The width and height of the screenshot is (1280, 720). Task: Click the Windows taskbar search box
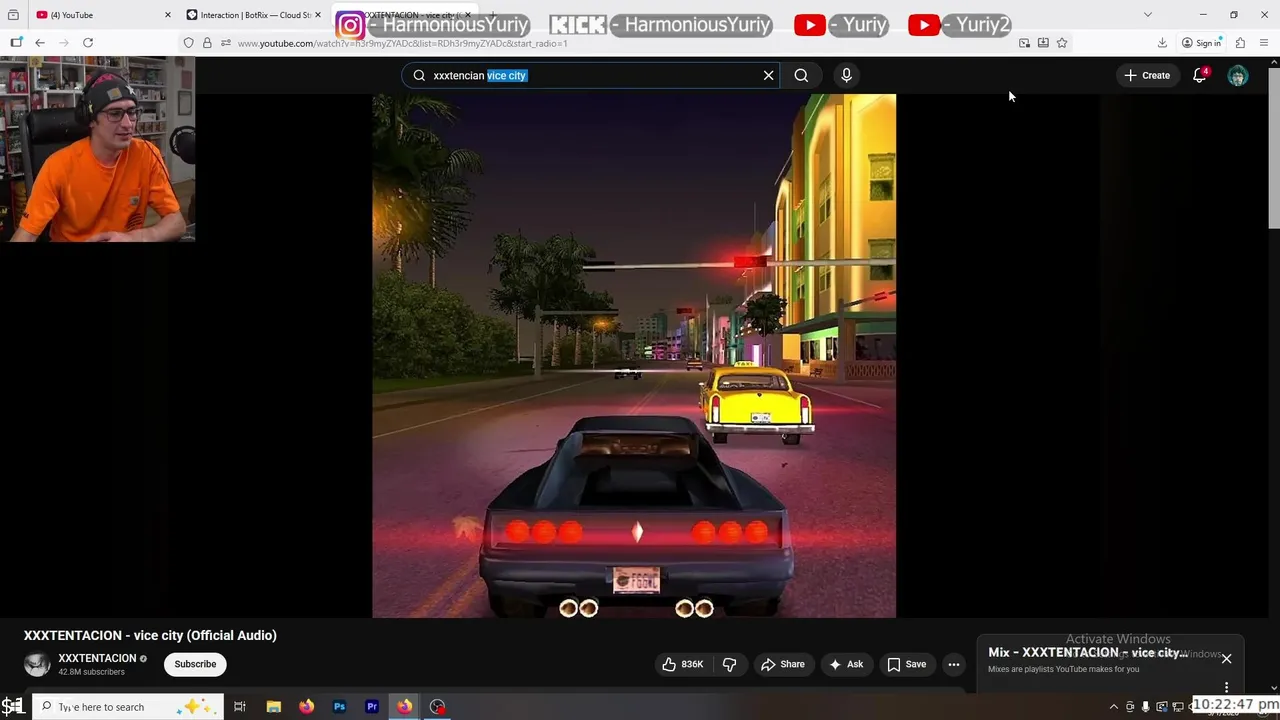[x=128, y=707]
